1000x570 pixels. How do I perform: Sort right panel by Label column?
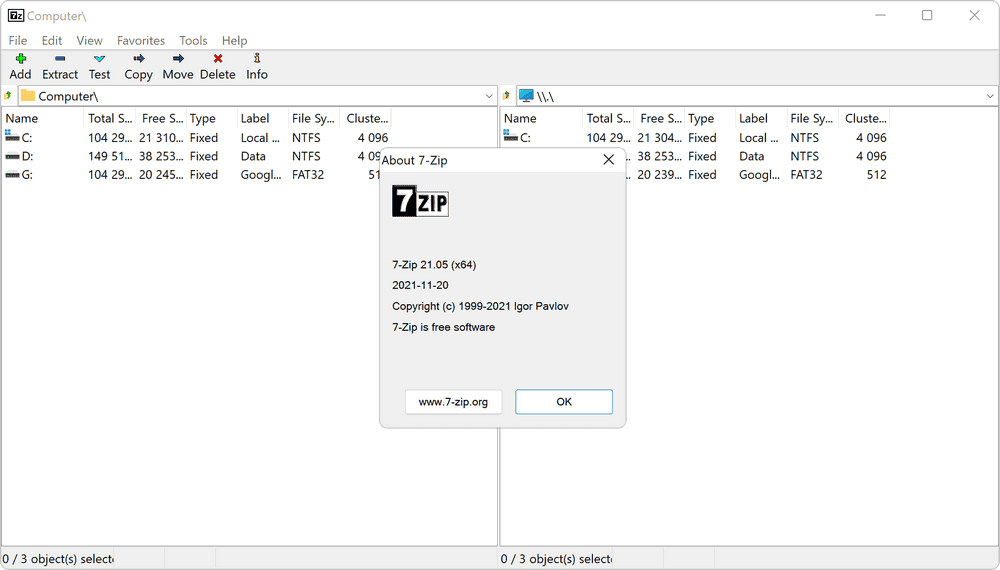(x=761, y=118)
